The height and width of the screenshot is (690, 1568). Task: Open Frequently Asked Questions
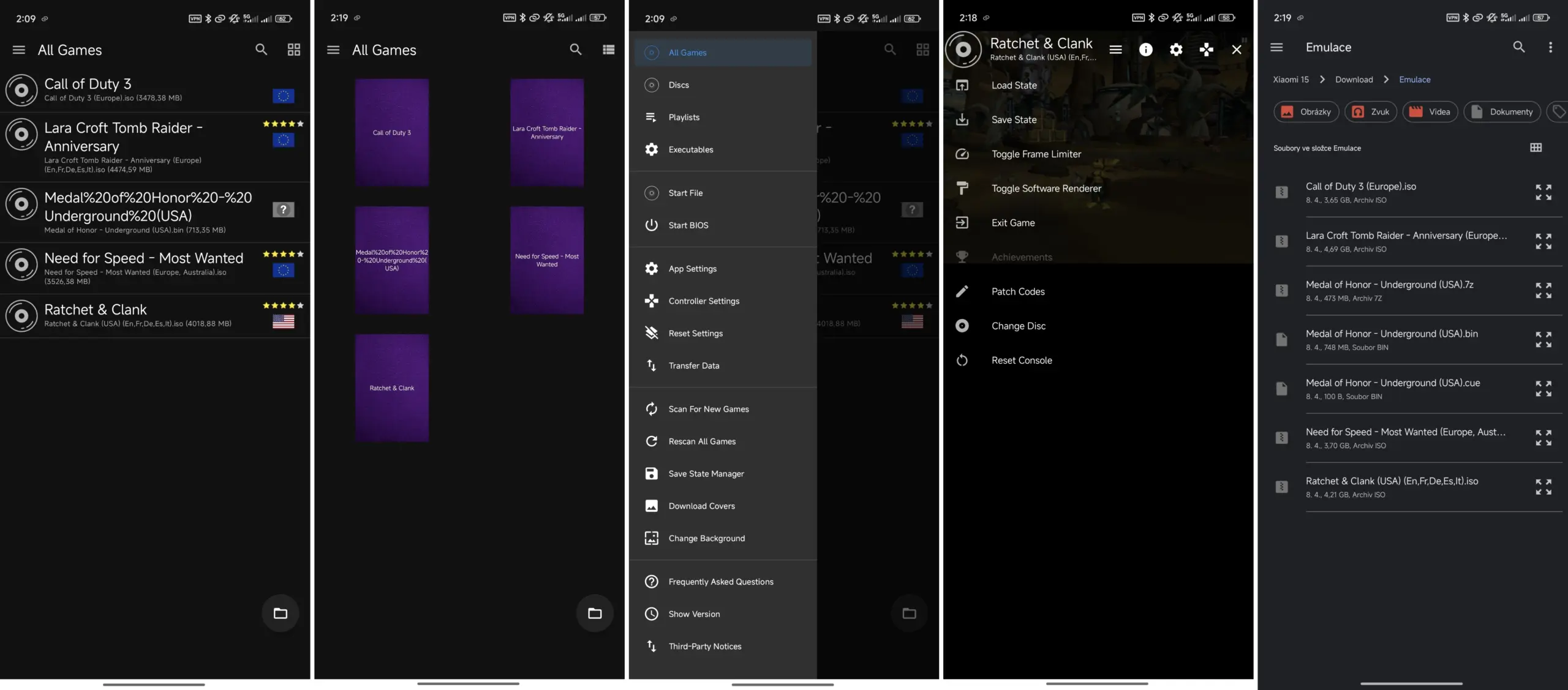coord(723,582)
